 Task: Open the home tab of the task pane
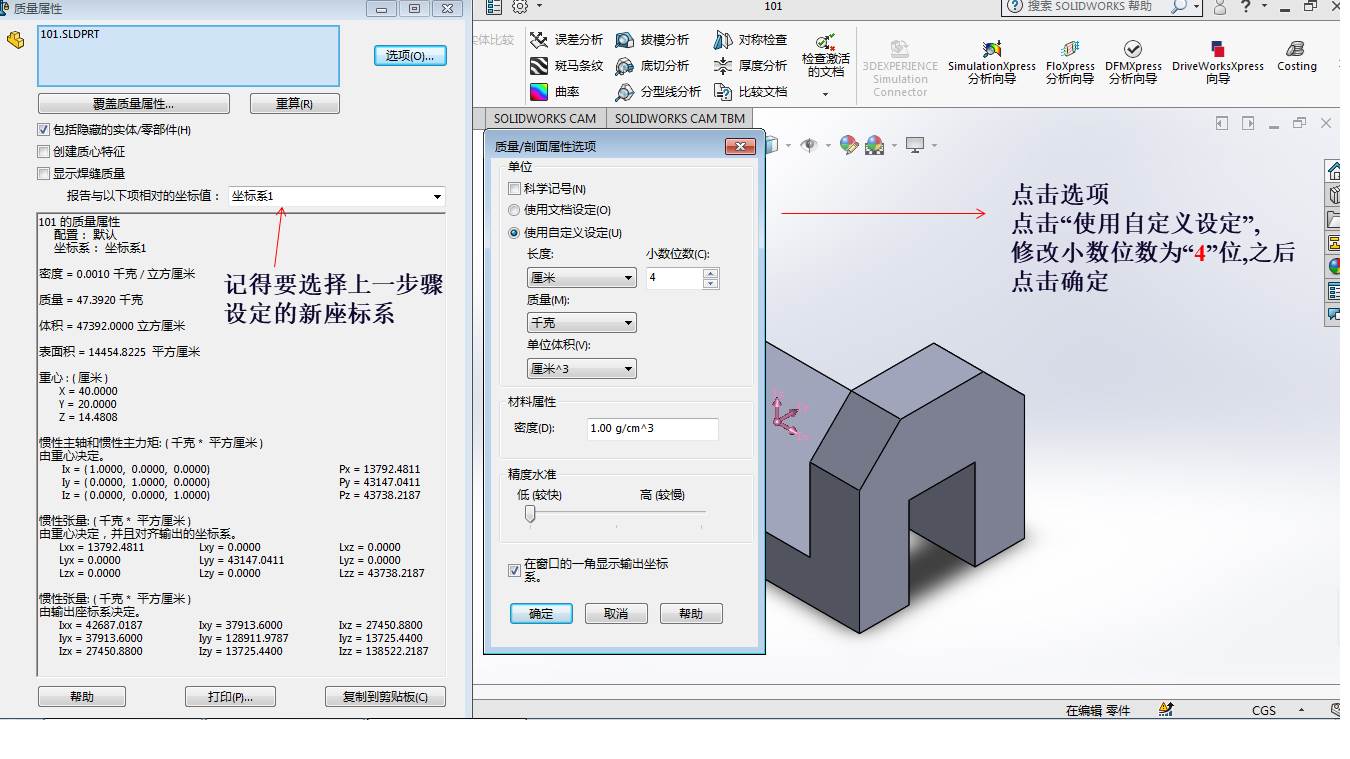(x=1333, y=171)
